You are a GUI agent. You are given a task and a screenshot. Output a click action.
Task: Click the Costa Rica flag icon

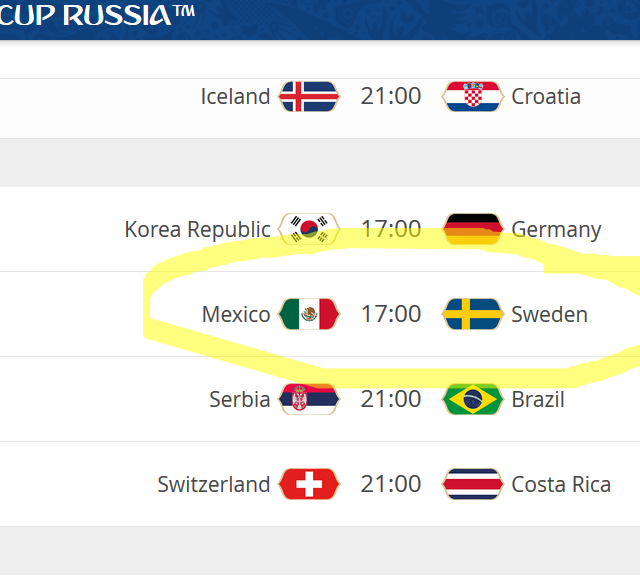[x=472, y=484]
